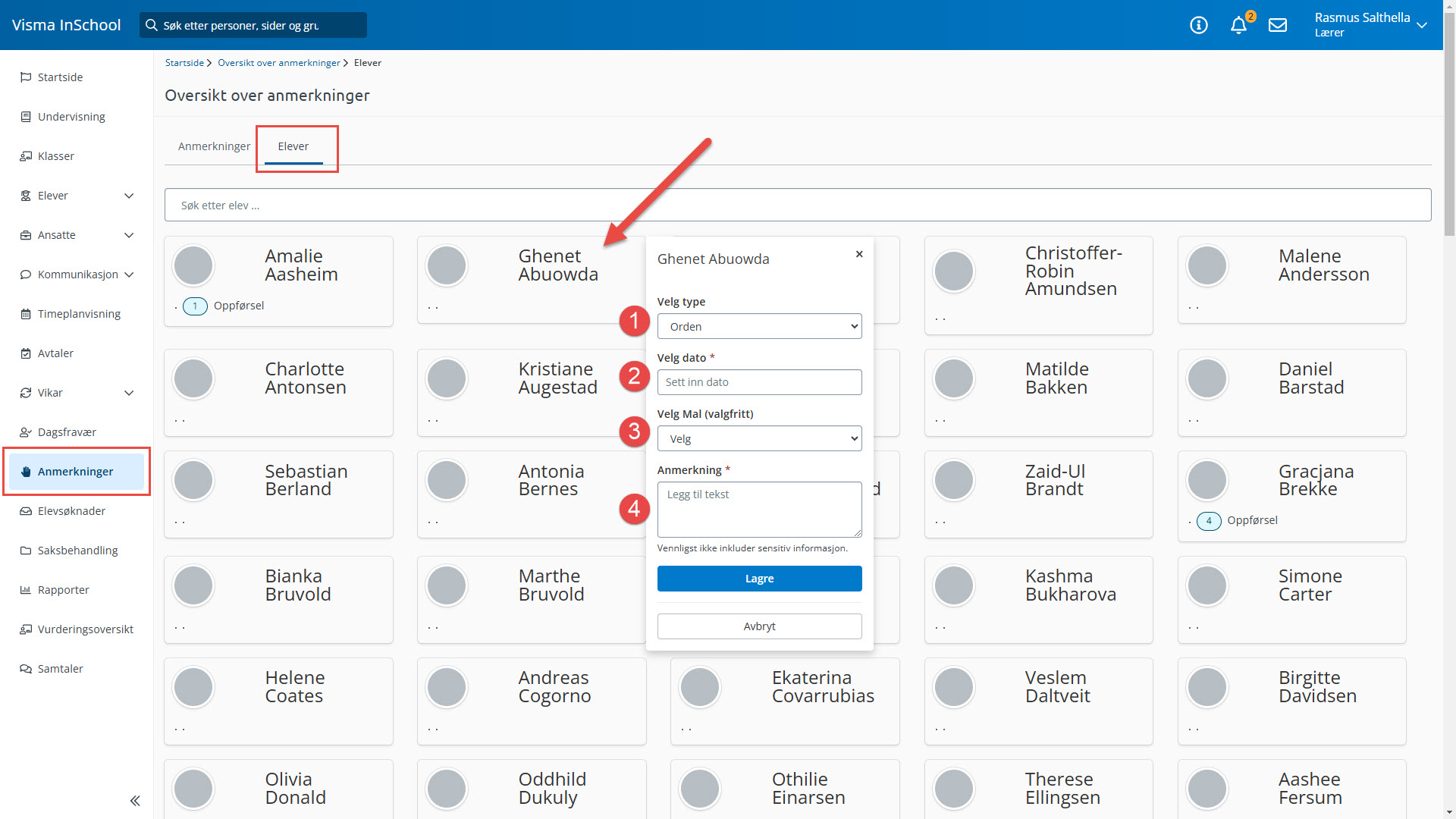Collapse sidebar with double chevron icon
1456x819 pixels.
pos(135,800)
